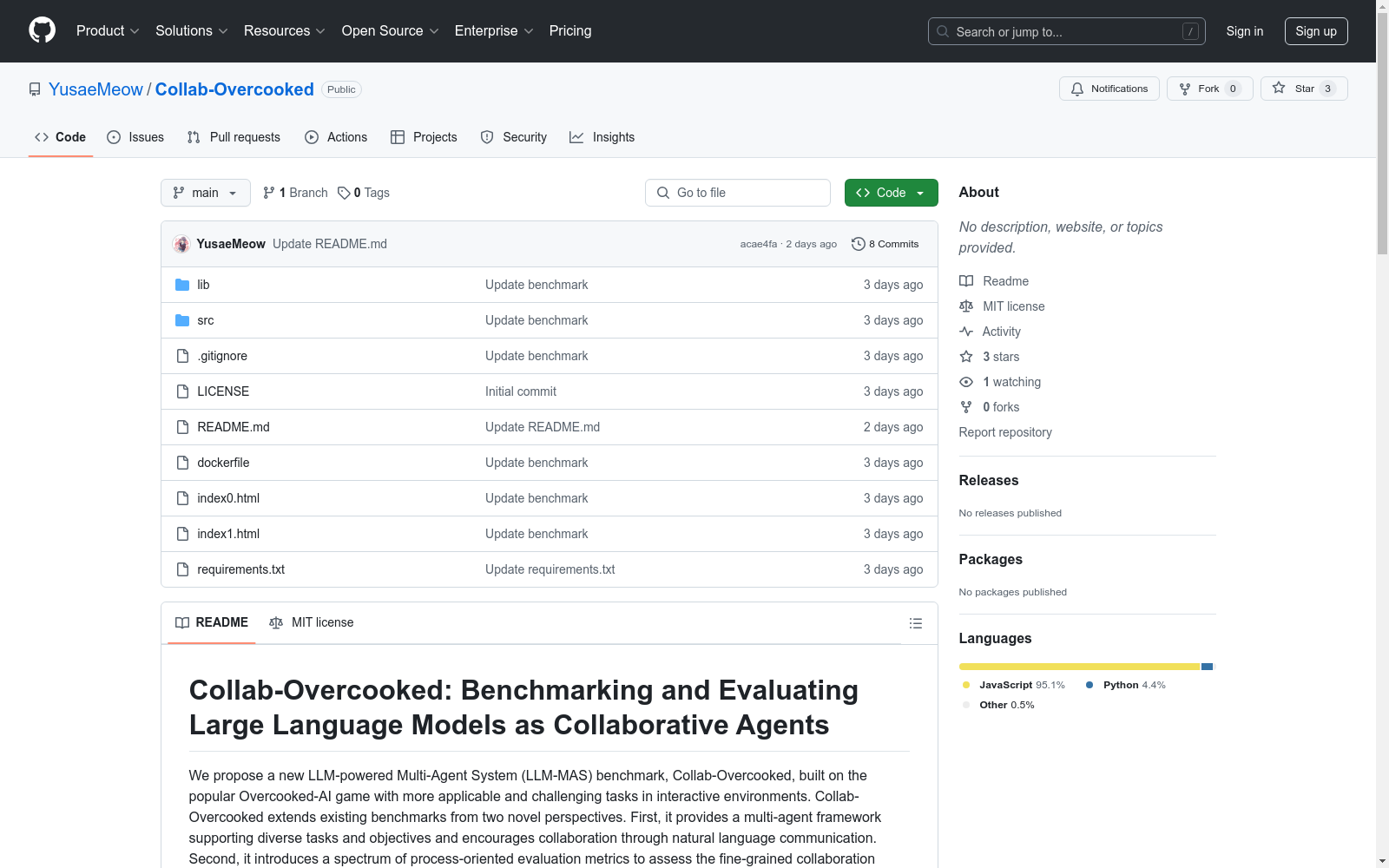Click the star icon beside 3 stars

tap(966, 357)
